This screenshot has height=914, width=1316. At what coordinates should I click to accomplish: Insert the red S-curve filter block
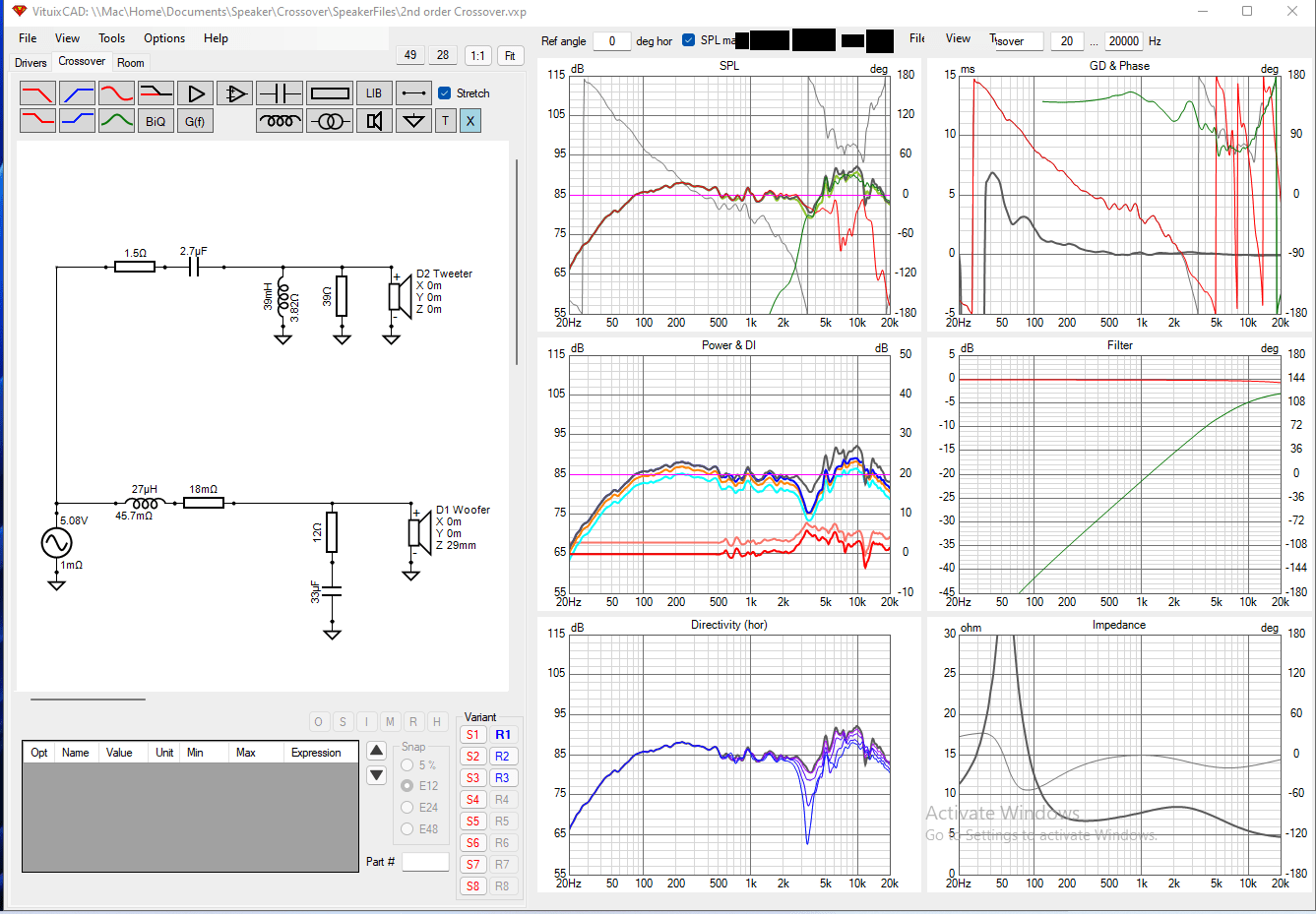pyautogui.click(x=116, y=93)
